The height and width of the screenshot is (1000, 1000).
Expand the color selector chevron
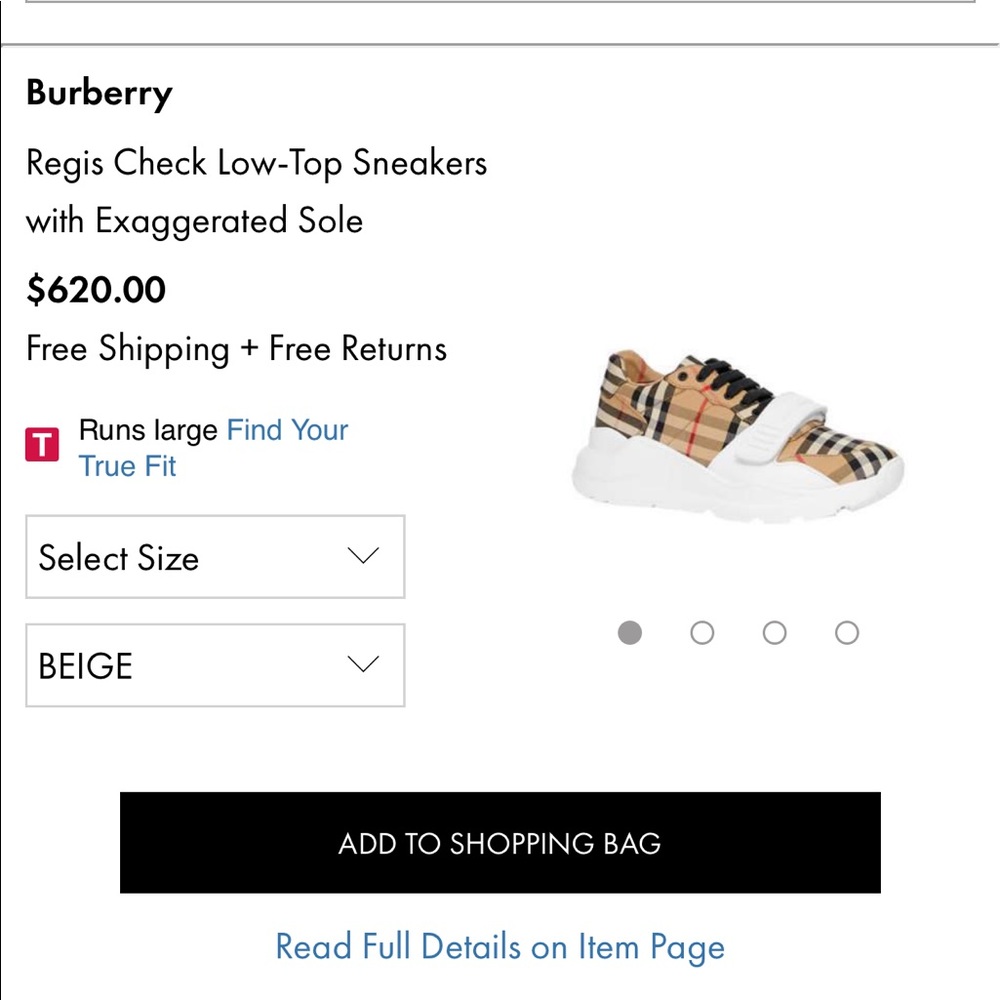[x=364, y=663]
